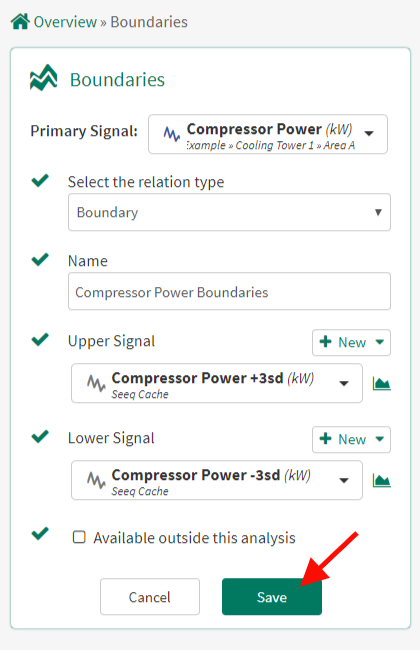
Task: Click the Boundaries breadcrumb item
Action: (149, 22)
